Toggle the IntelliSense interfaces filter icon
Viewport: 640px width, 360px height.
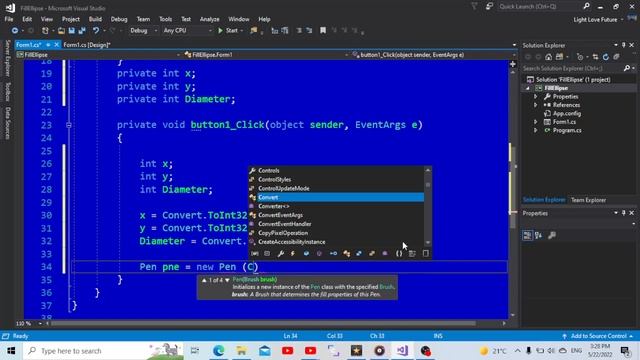coord(333,253)
